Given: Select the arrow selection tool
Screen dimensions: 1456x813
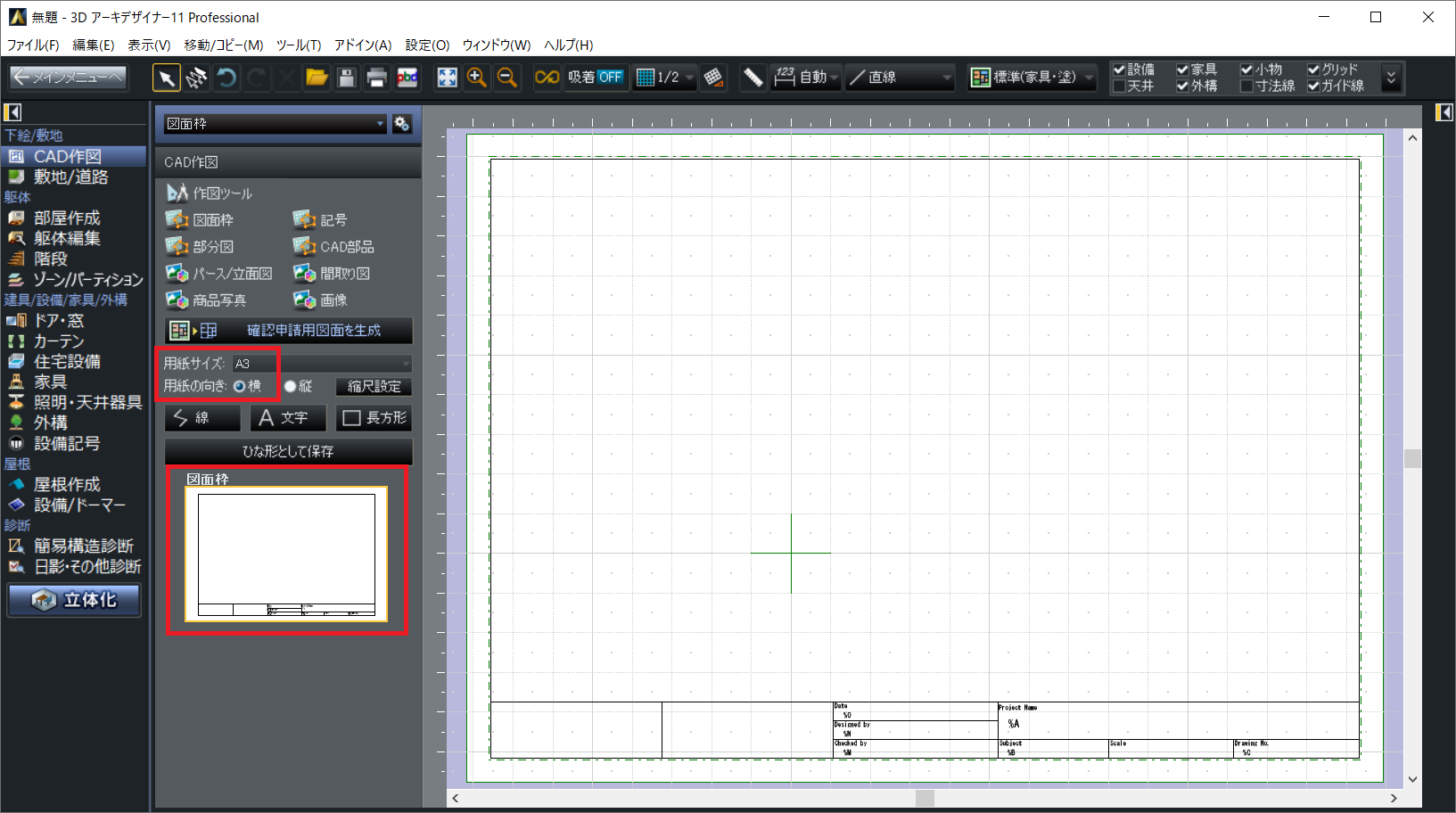Looking at the screenshot, I should (x=166, y=78).
